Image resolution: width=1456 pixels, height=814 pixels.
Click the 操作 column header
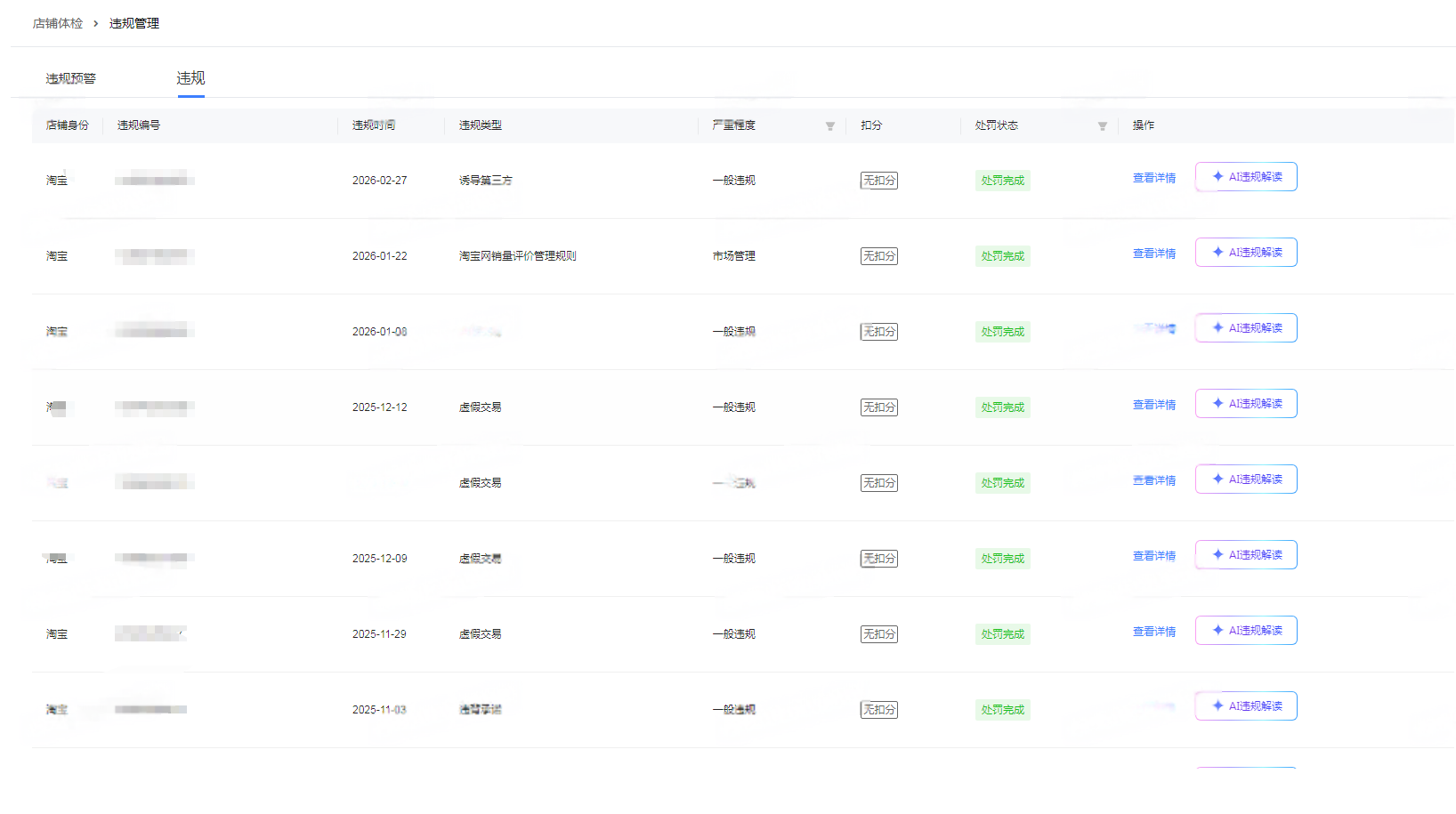(x=1144, y=125)
